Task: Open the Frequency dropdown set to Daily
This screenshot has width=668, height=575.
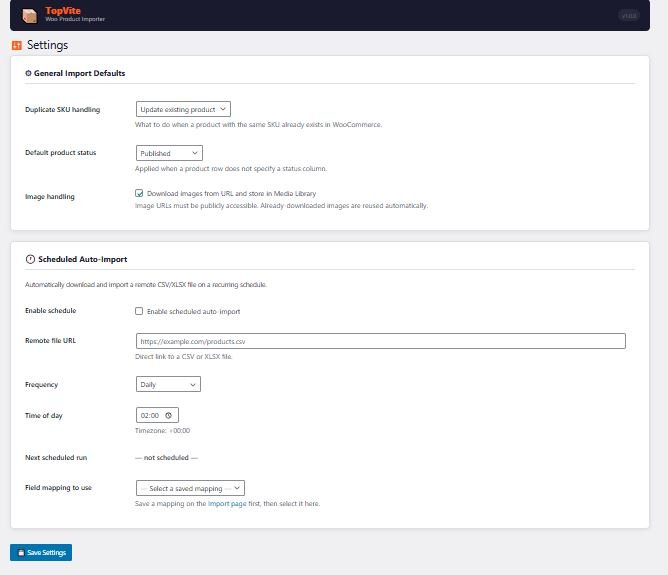Action: [168, 384]
